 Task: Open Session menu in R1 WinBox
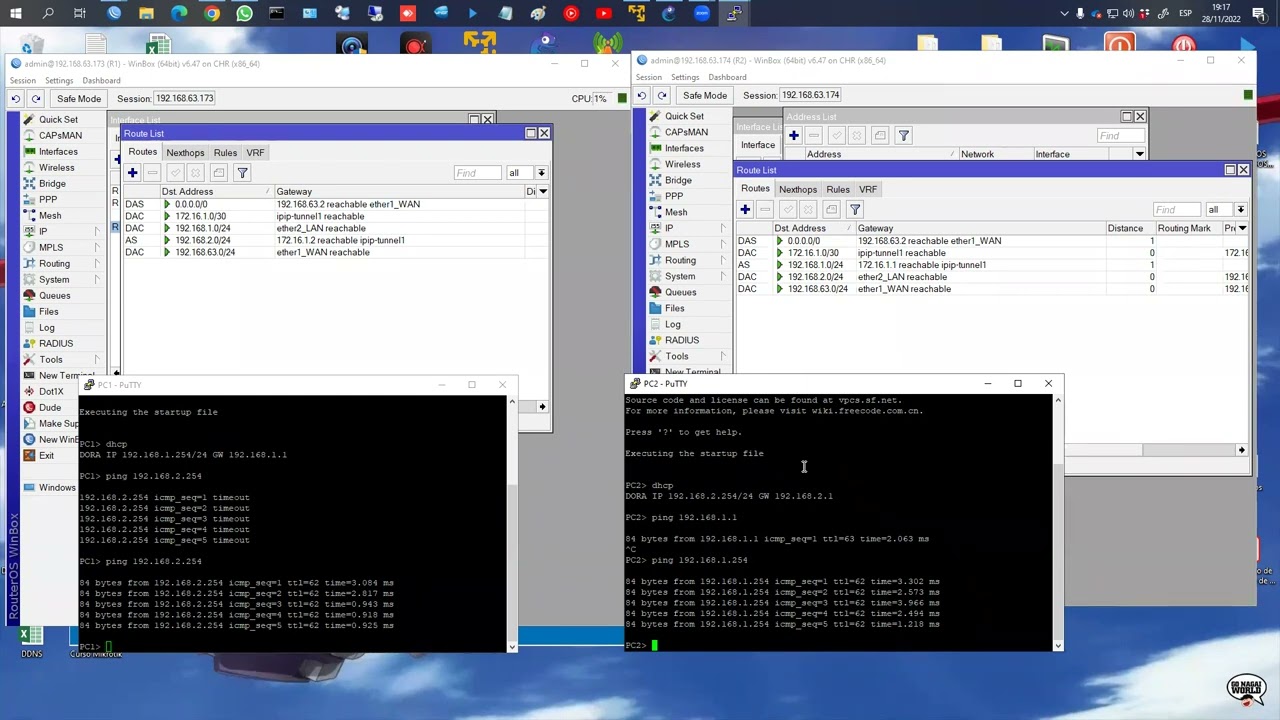[22, 80]
